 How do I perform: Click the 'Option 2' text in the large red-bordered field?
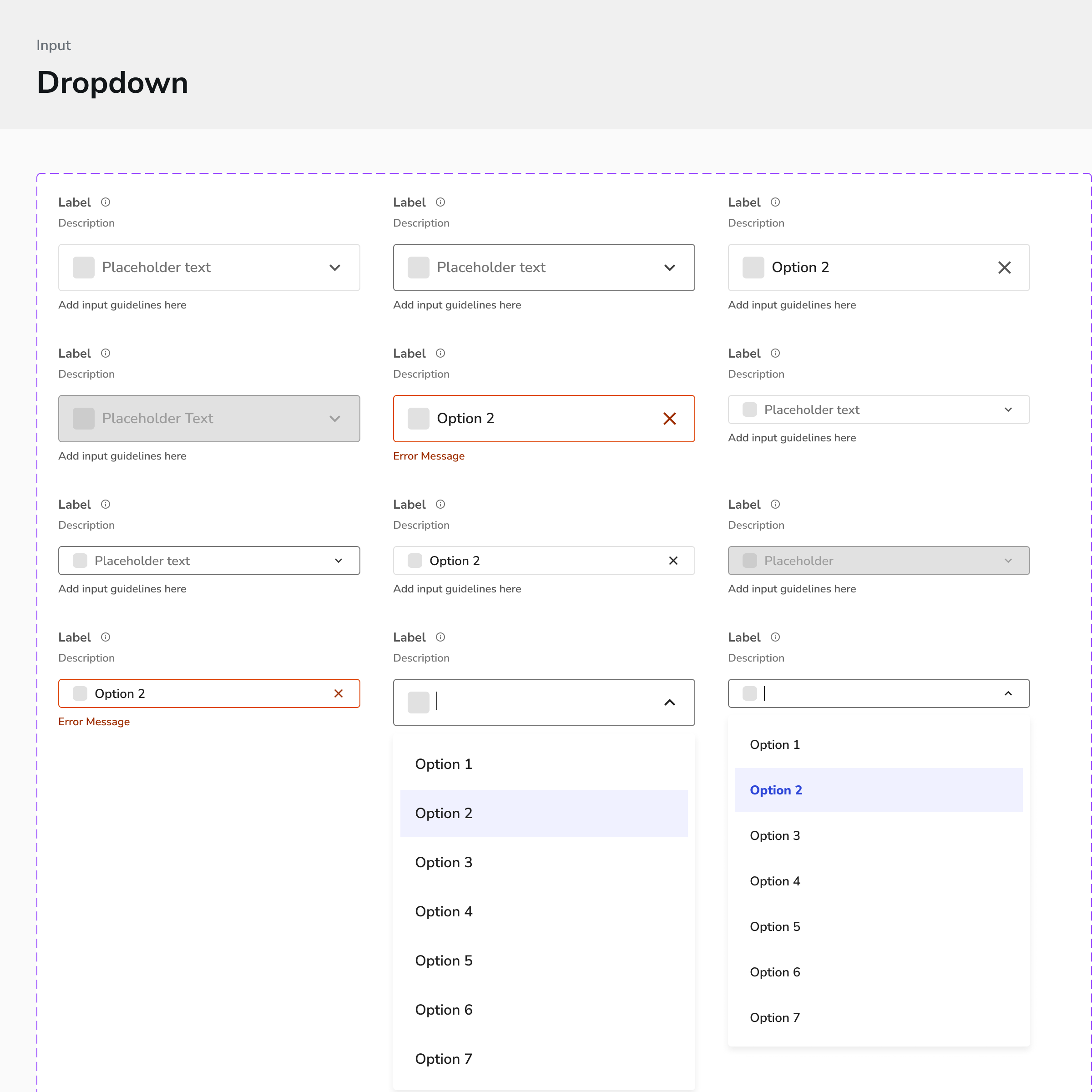[x=466, y=419]
